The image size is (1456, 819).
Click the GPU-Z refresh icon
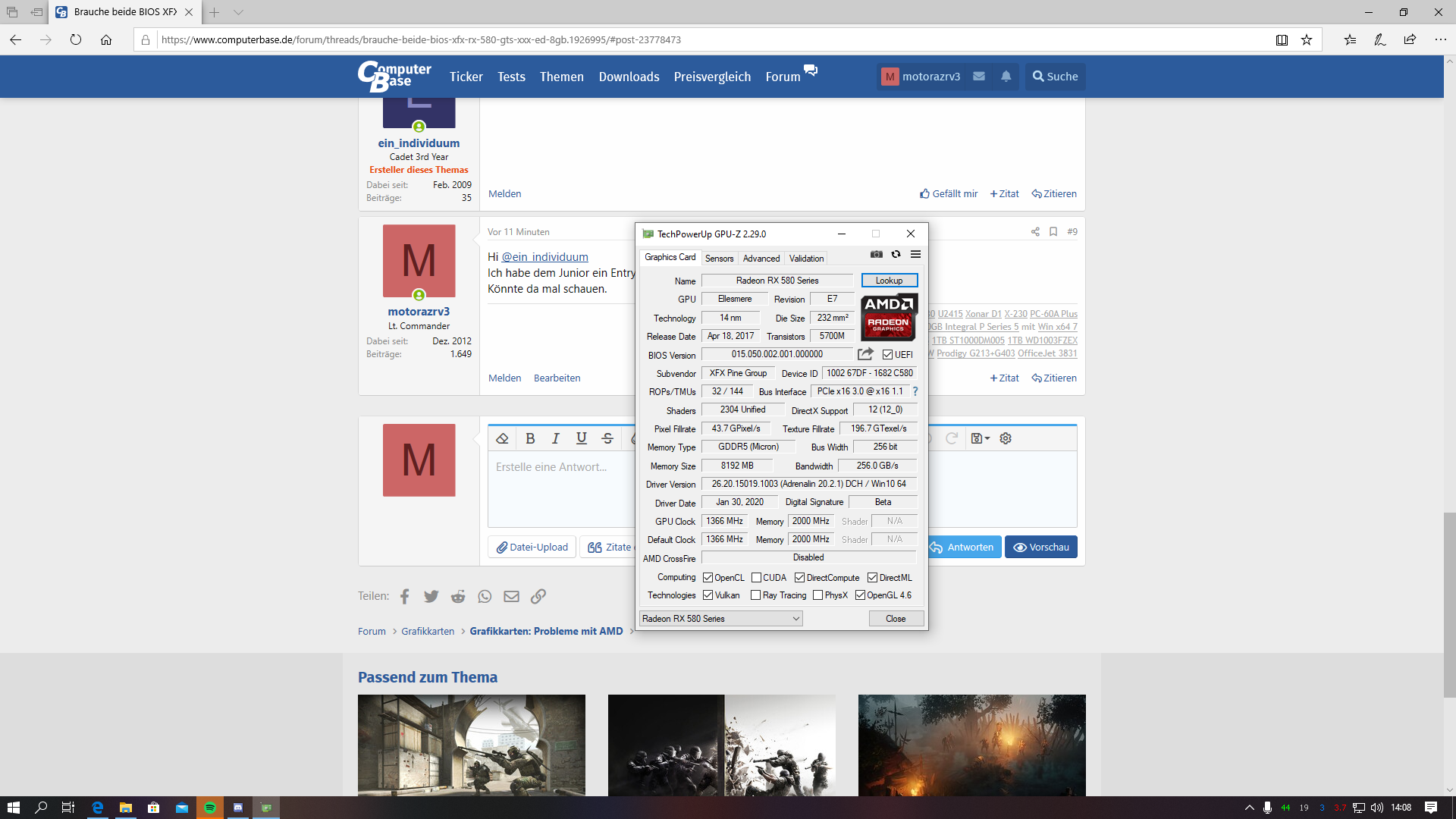point(896,255)
